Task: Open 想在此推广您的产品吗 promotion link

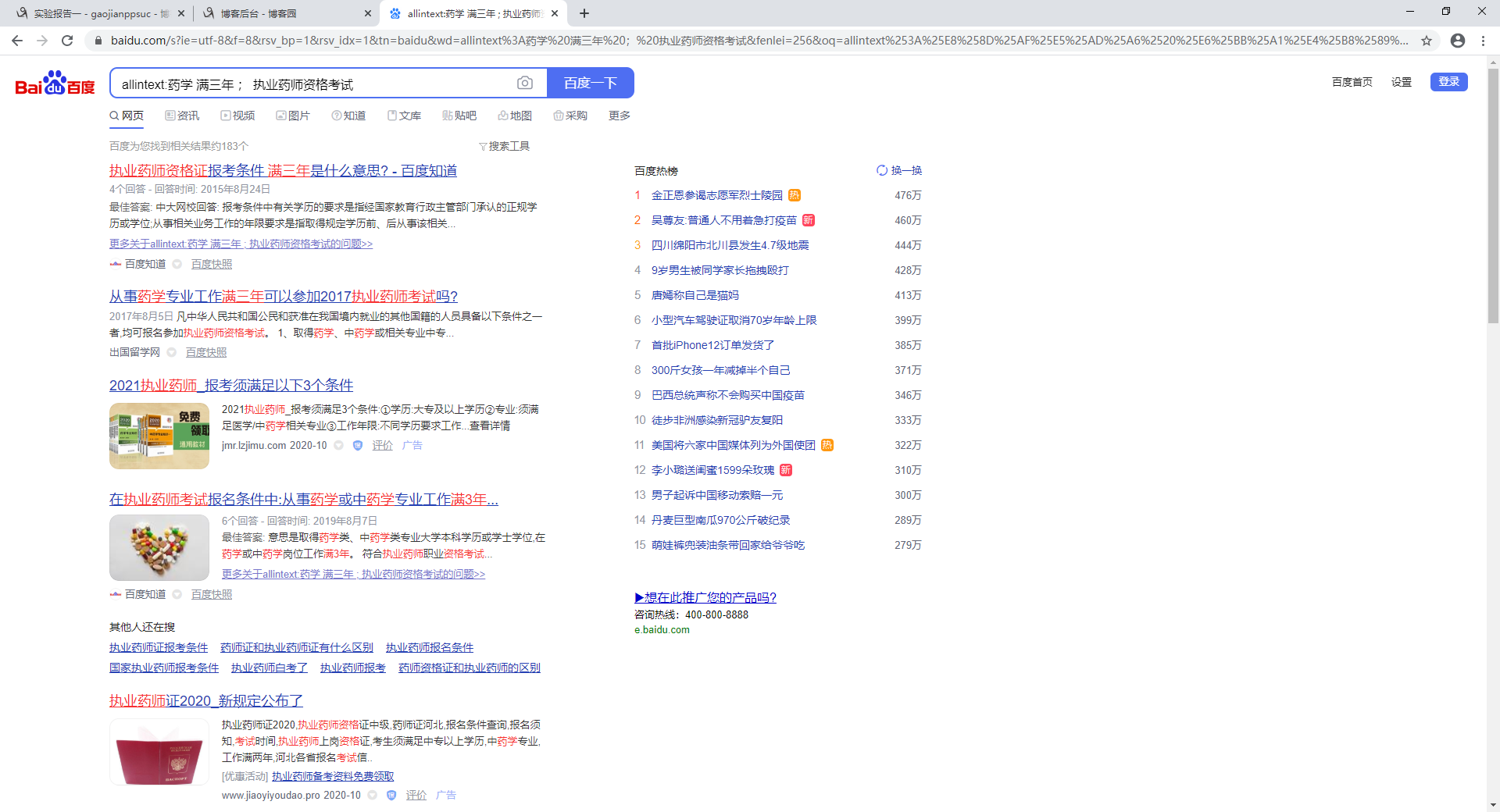Action: pyautogui.click(x=705, y=597)
